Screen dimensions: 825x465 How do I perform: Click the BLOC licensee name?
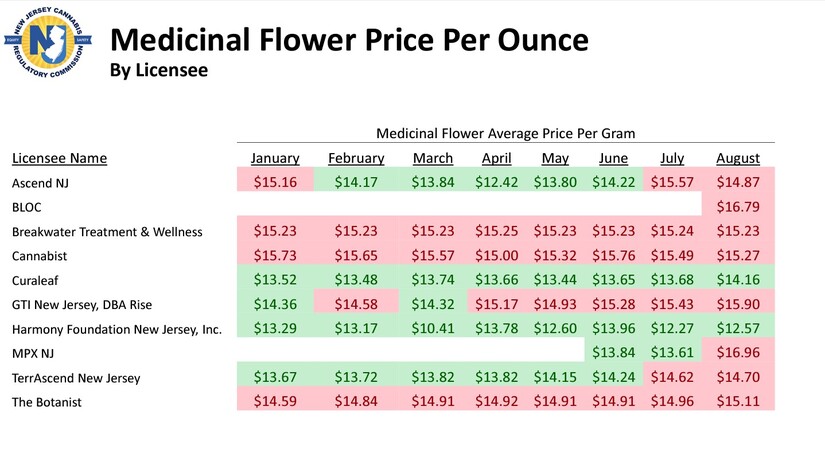[x=28, y=207]
